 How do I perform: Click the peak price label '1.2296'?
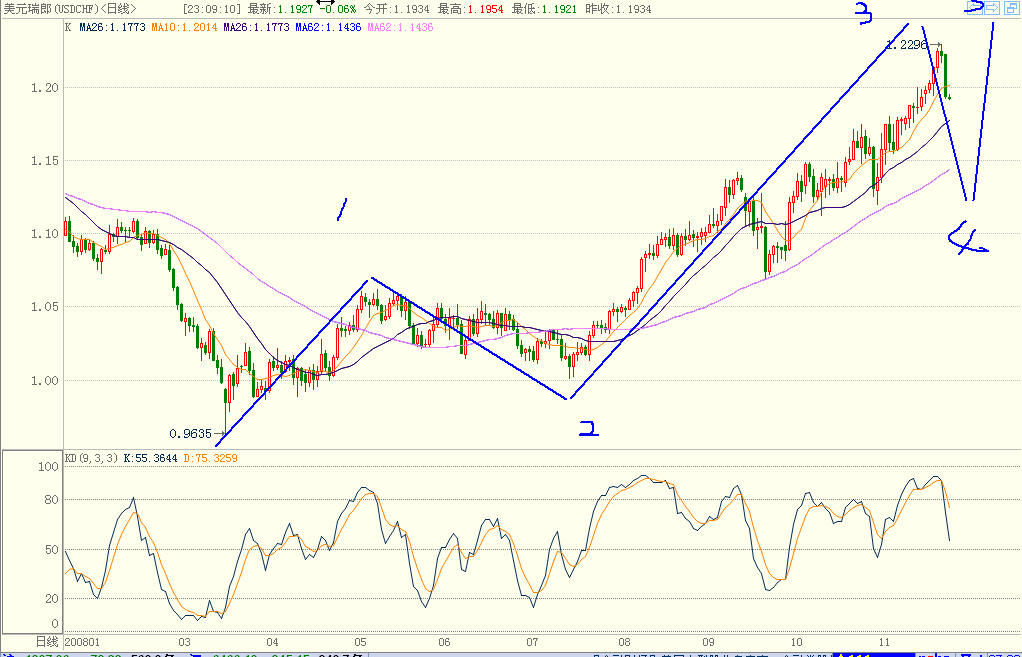(907, 45)
